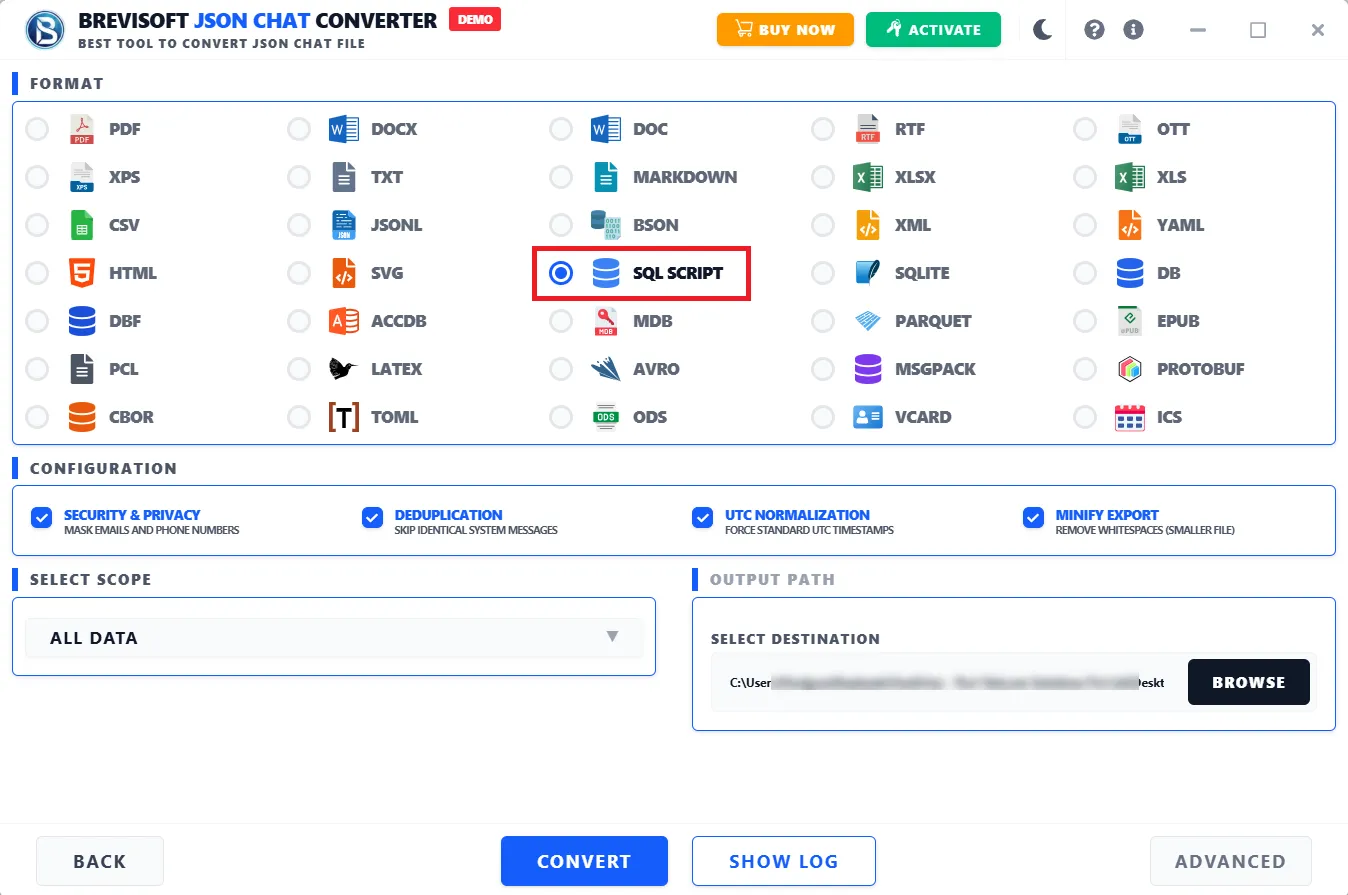Select the ODS format radio button
This screenshot has height=895, width=1348.
561,417
